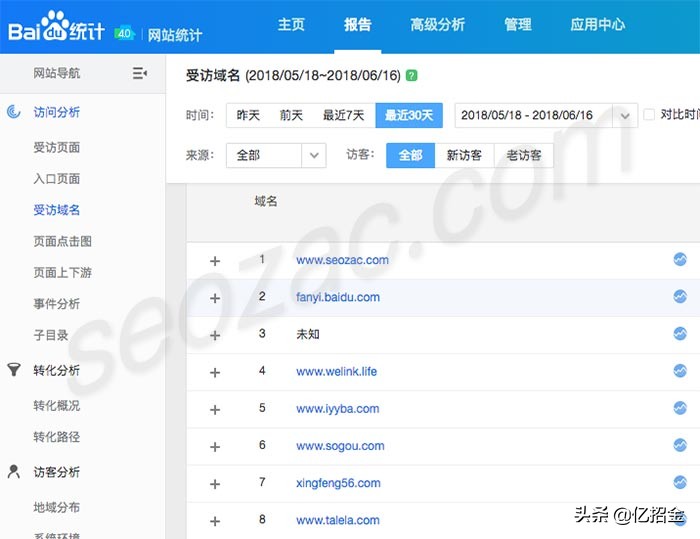Open the trend chart icon for fanyi.baidu.com
700x539 pixels.
click(x=680, y=297)
